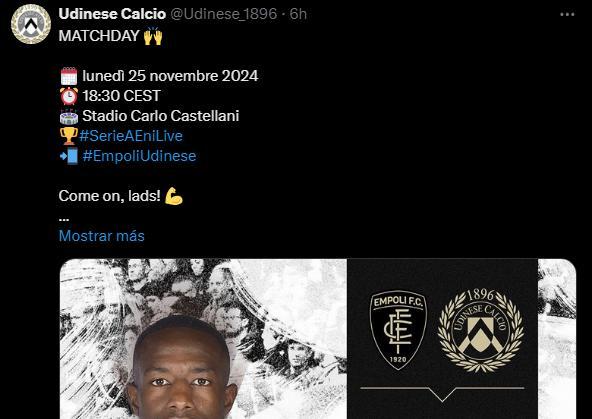Image resolution: width=592 pixels, height=419 pixels.
Task: Click the trophy emoji beside #SerieAEniLive
Action: pyautogui.click(x=69, y=136)
